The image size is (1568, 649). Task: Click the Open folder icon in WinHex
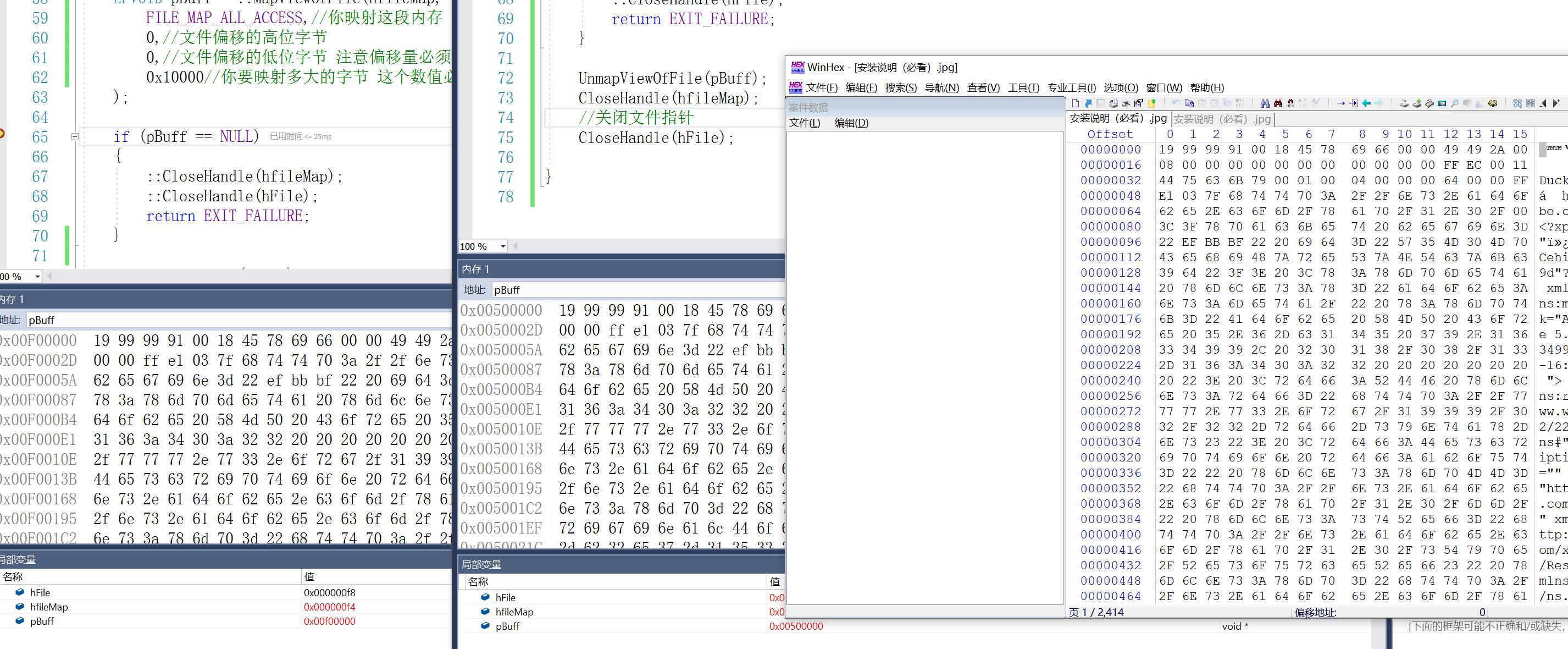(1151, 103)
